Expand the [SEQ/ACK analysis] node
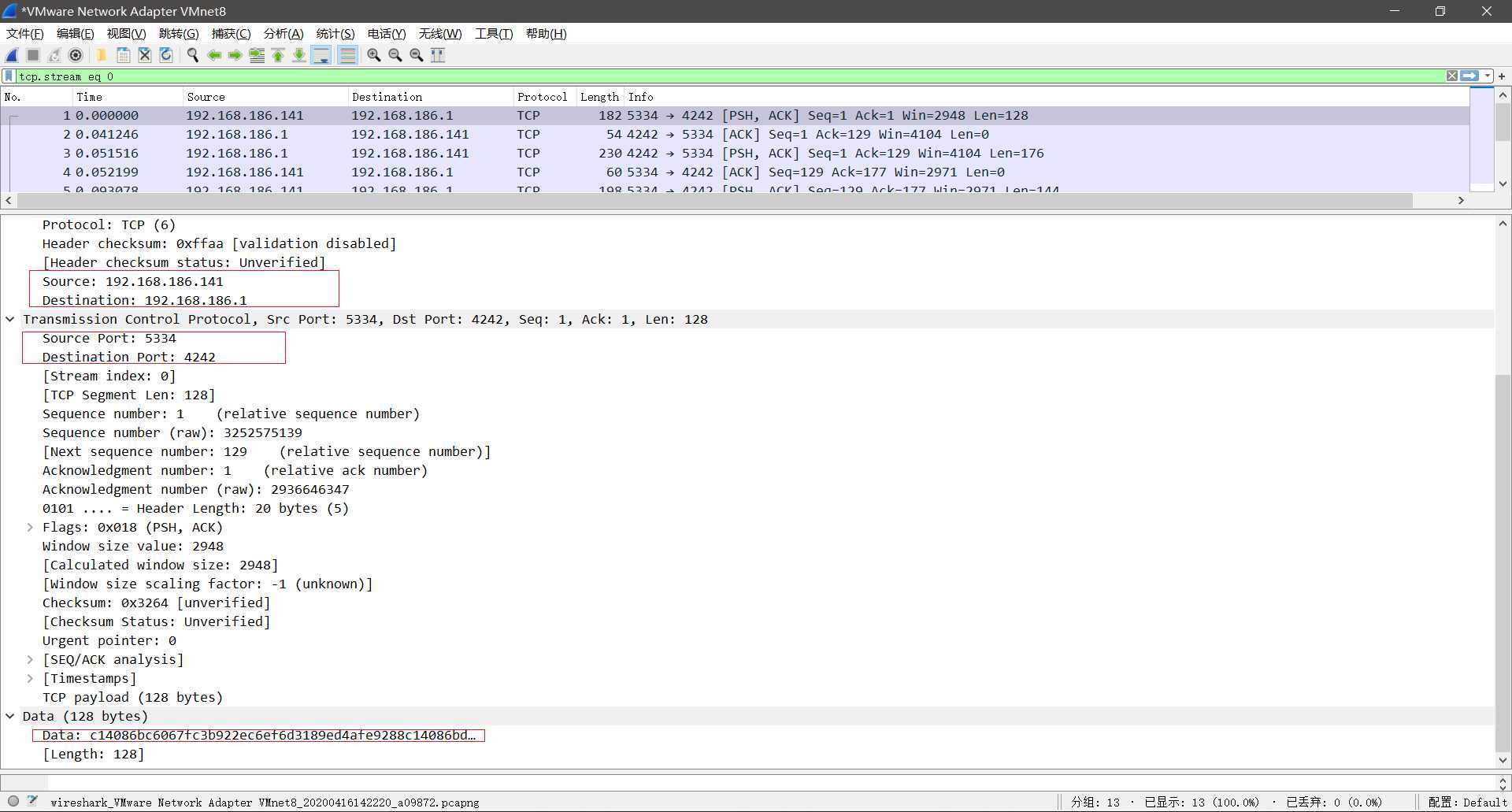The image size is (1512, 812). tap(30, 659)
